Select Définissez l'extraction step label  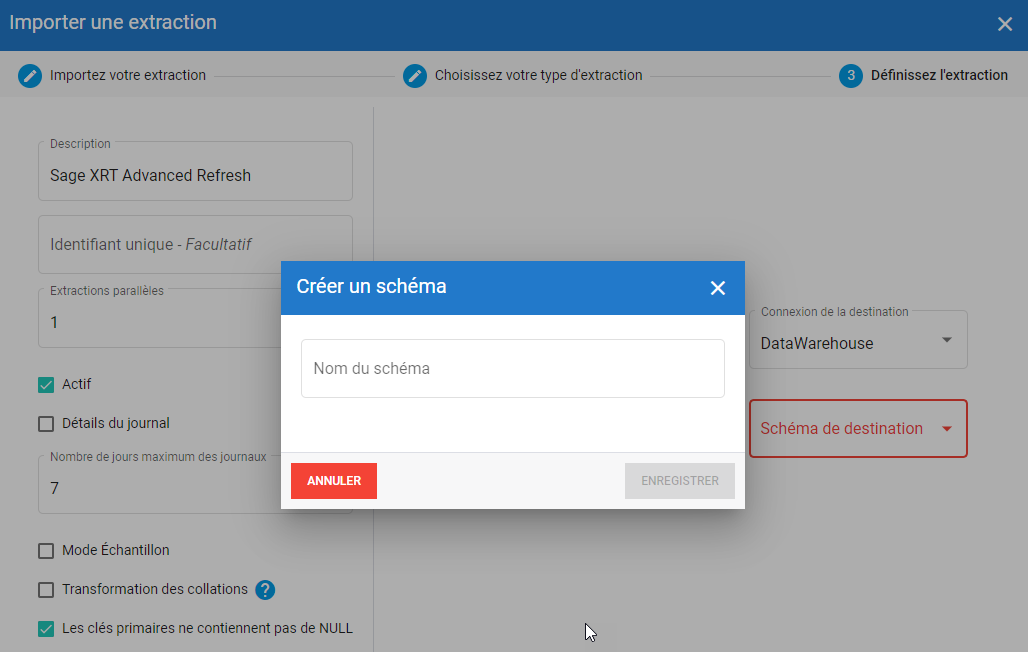(x=939, y=75)
